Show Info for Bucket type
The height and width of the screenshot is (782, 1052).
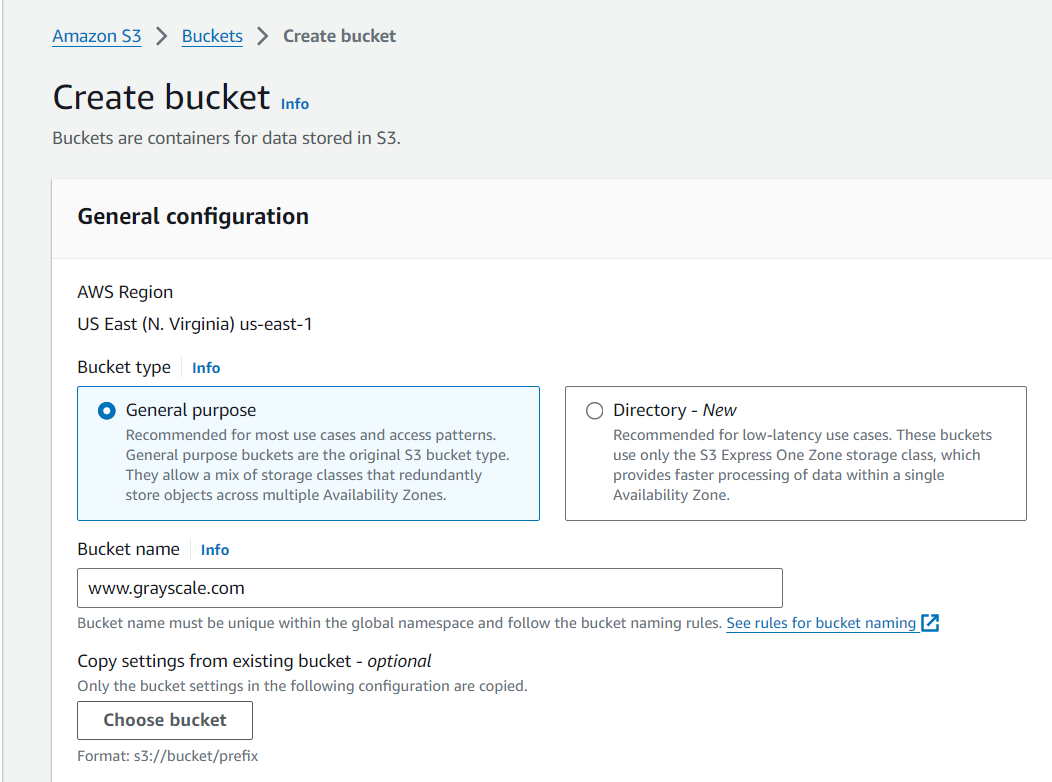206,368
